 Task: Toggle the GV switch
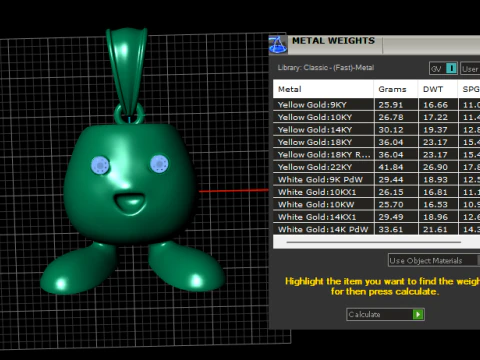(x=443, y=69)
